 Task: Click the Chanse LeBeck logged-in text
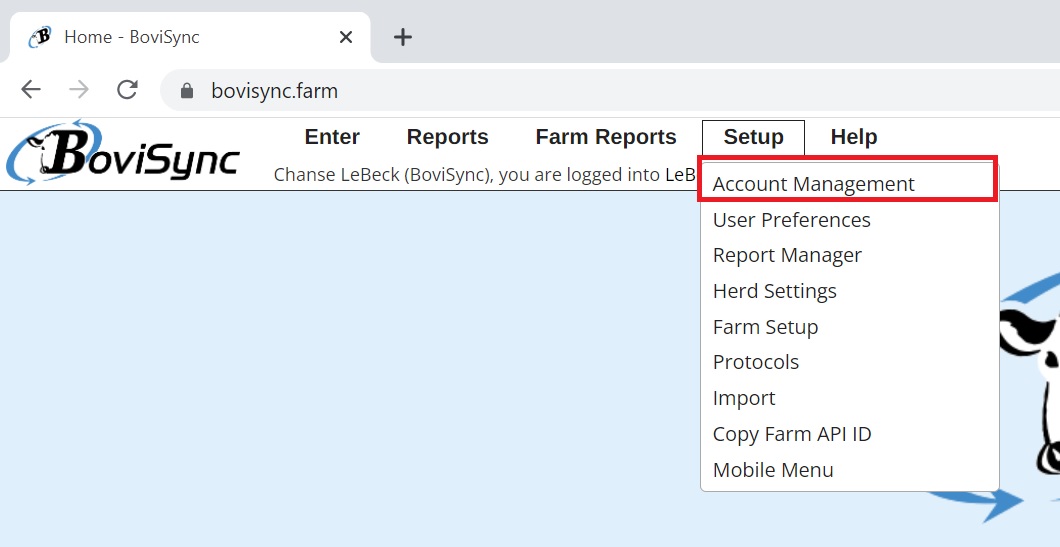click(x=486, y=175)
